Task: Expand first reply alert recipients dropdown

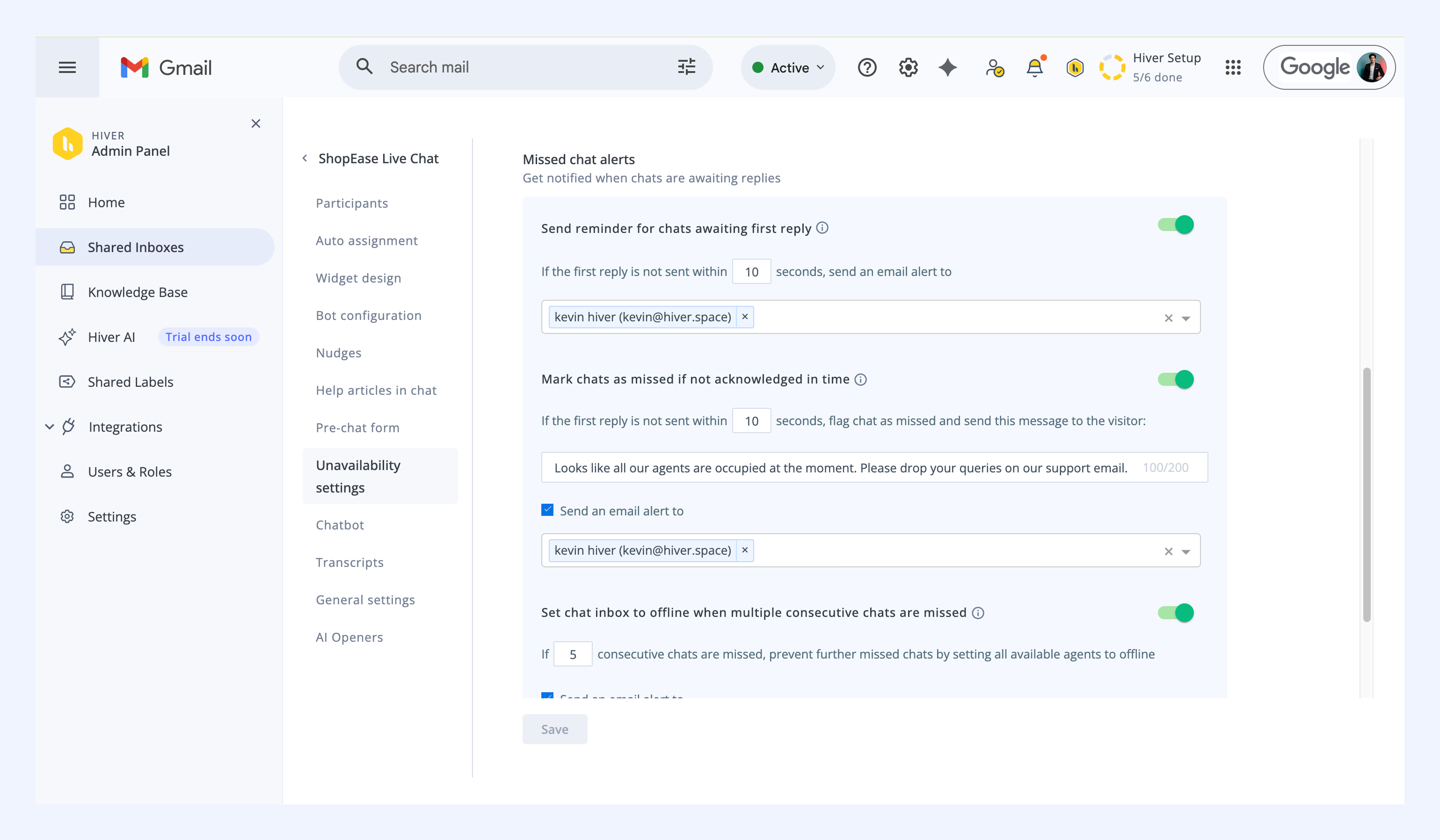Action: [1186, 319]
